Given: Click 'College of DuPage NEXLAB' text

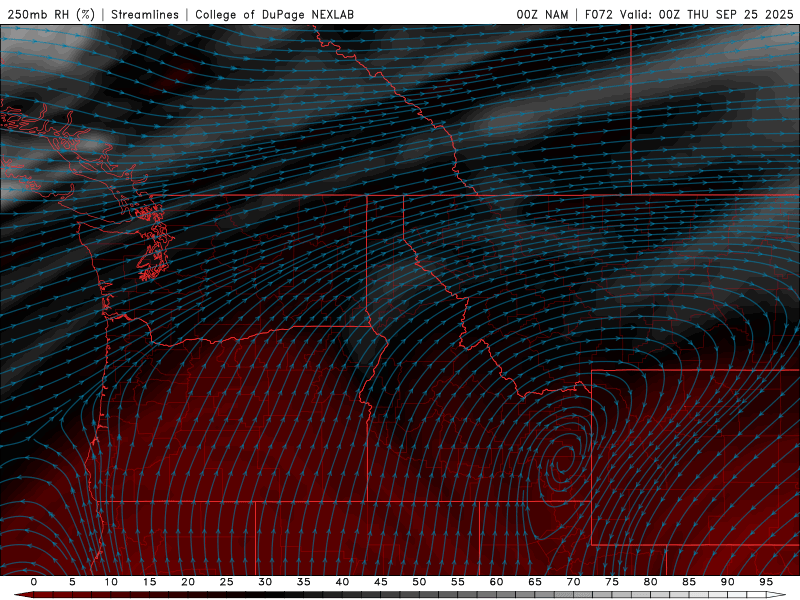Looking at the screenshot, I should click(x=274, y=14).
